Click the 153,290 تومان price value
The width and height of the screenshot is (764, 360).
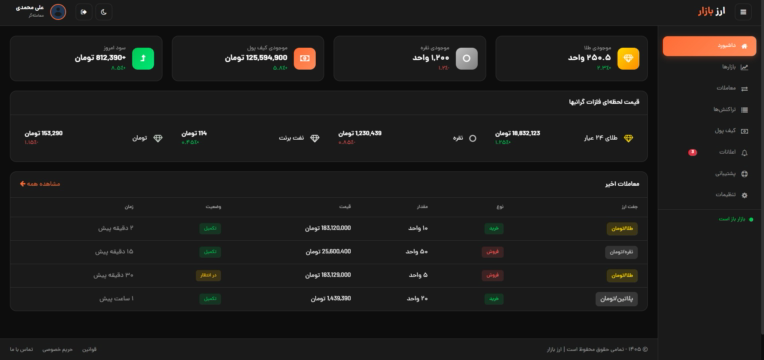43,133
